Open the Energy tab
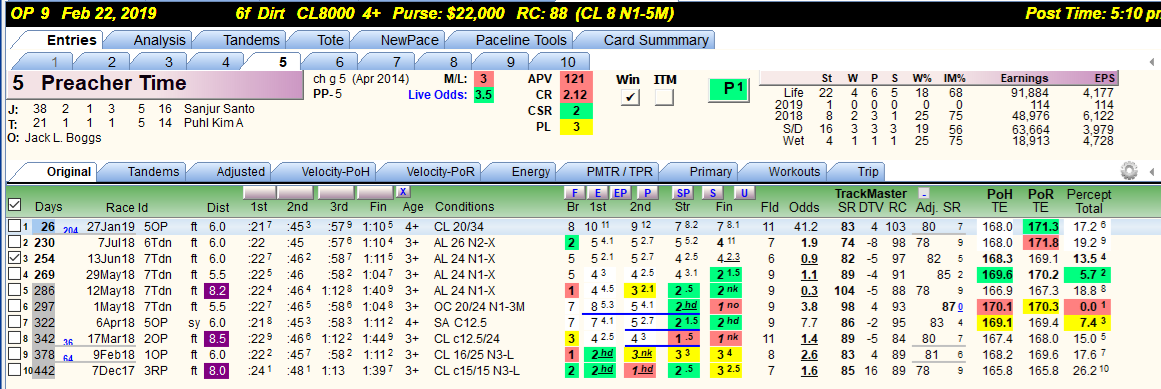Image resolution: width=1161 pixels, height=389 pixels. [x=531, y=172]
